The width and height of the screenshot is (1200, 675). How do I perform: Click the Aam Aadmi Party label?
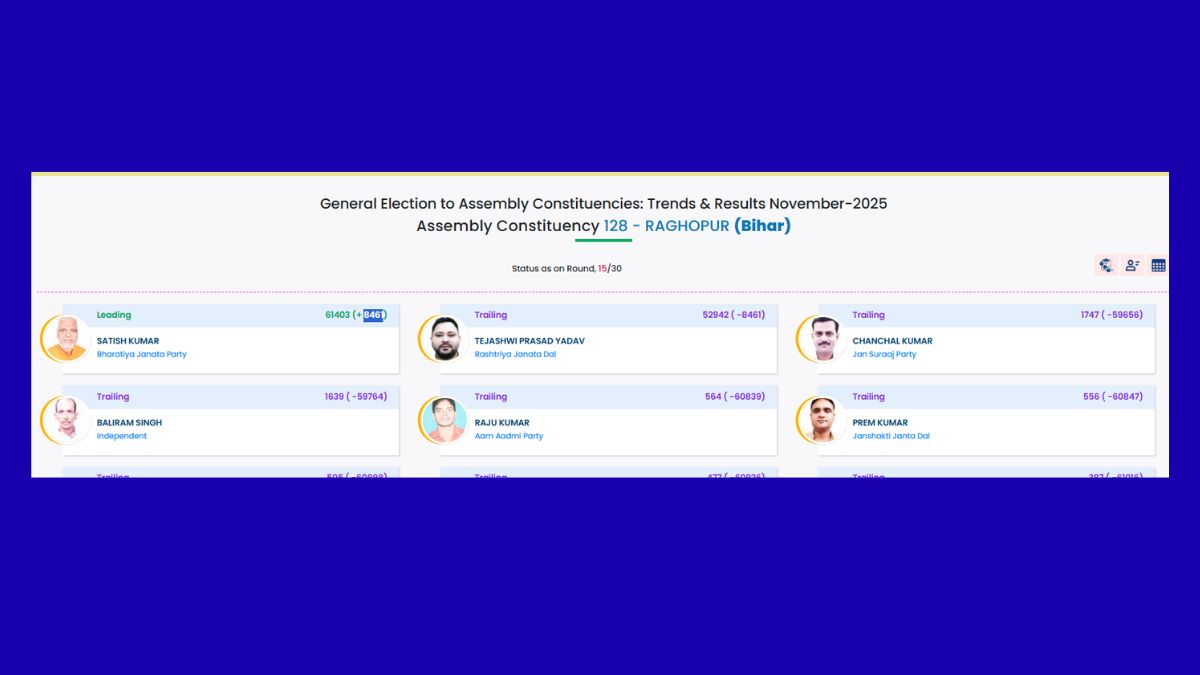tap(509, 436)
